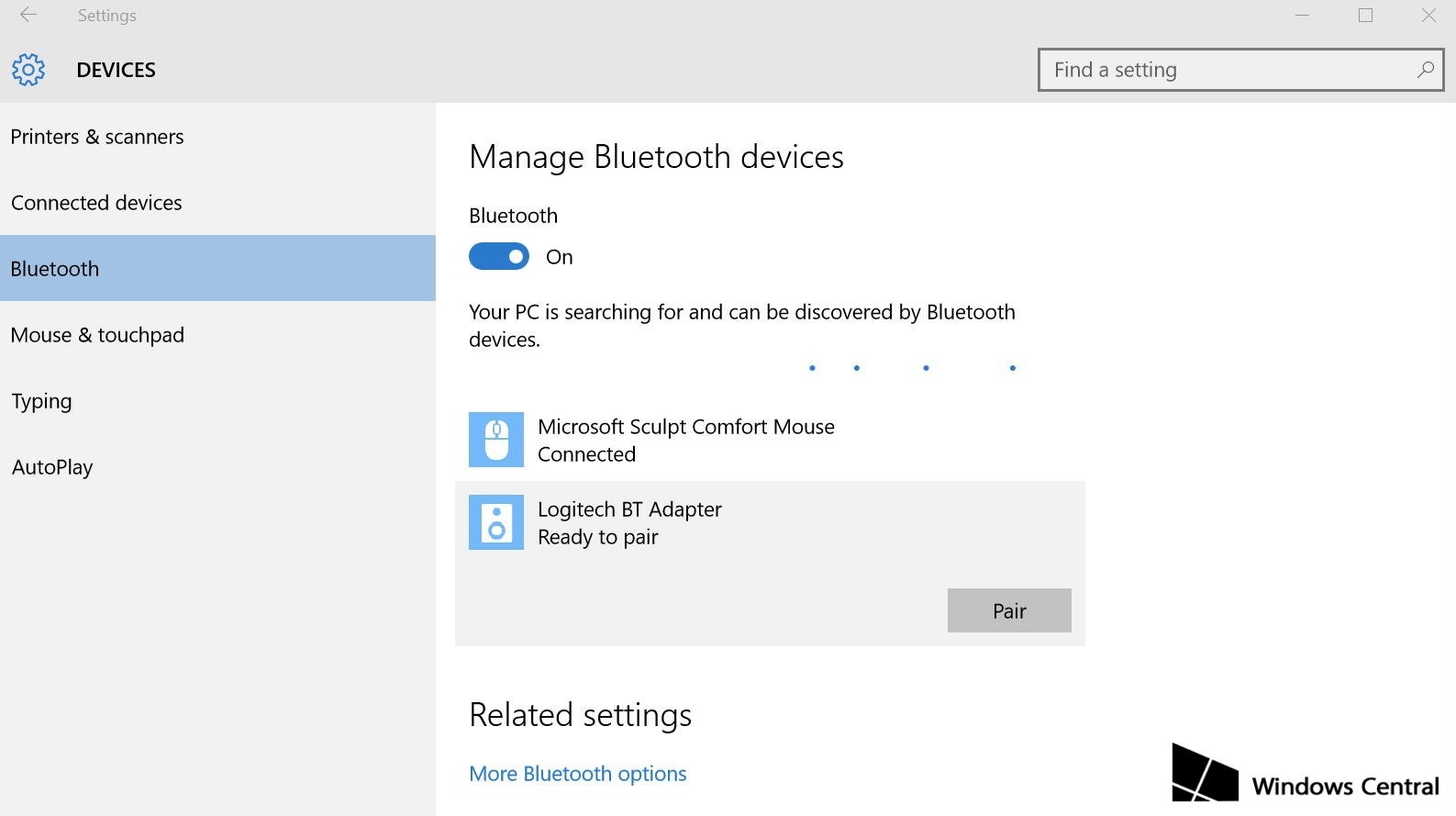The image size is (1456, 816).
Task: Select Logitech BT Adapter device name
Action: [x=629, y=509]
